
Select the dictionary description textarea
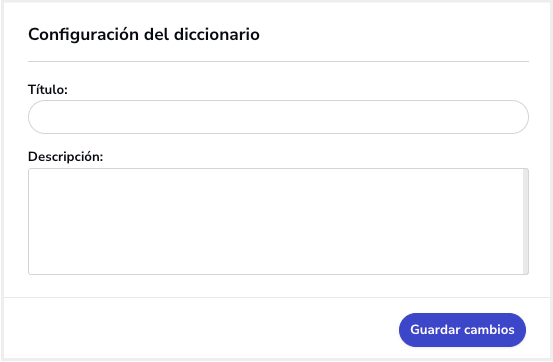278,221
